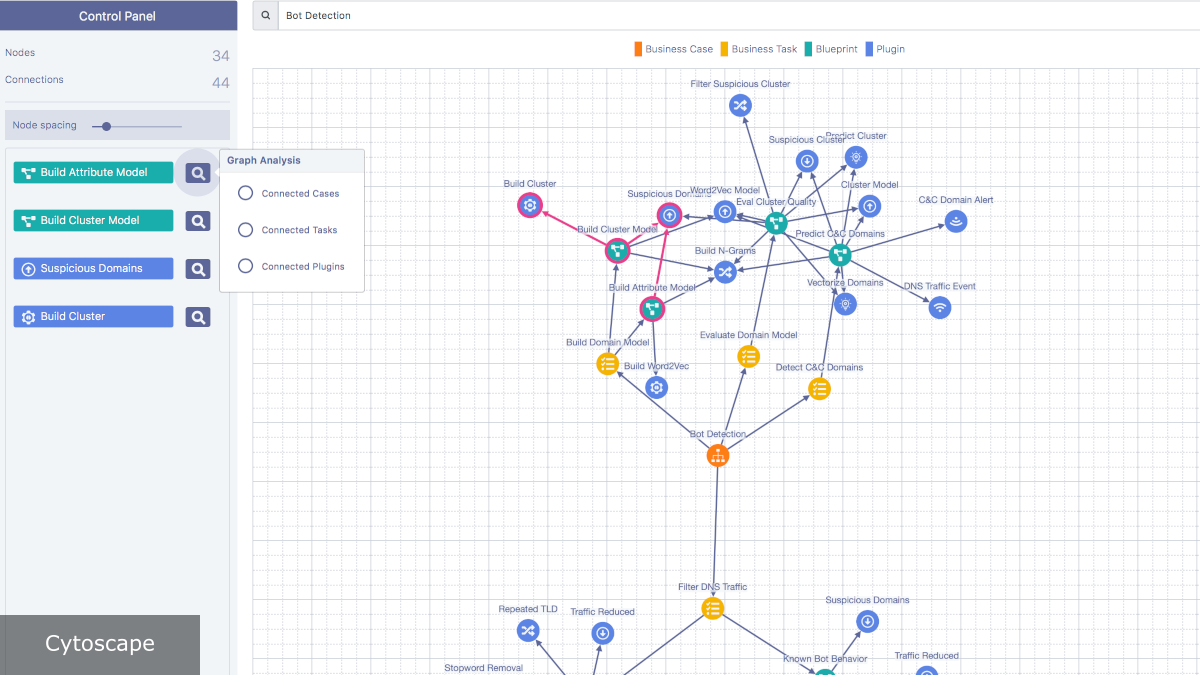Select the Eval Cluster Quality blueprint node
1200x675 pixels.
(776, 223)
